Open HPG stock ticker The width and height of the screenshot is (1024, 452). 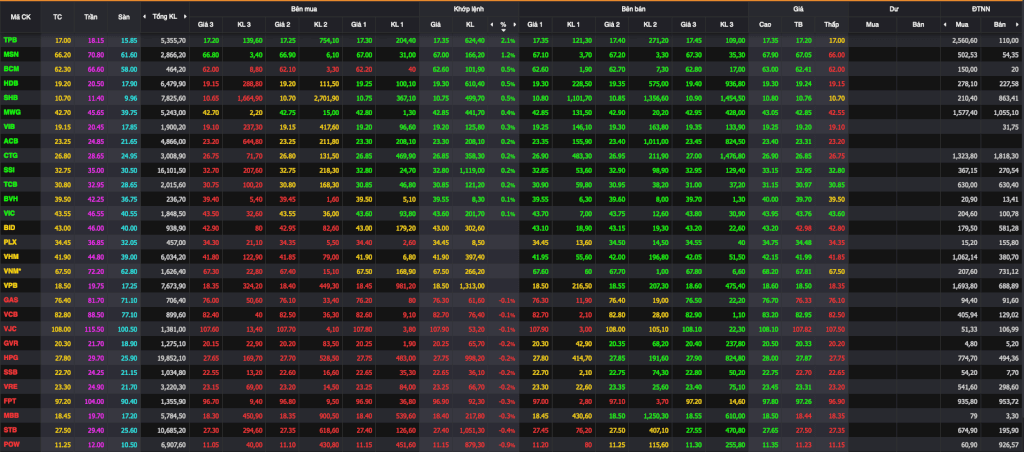[x=10, y=356]
